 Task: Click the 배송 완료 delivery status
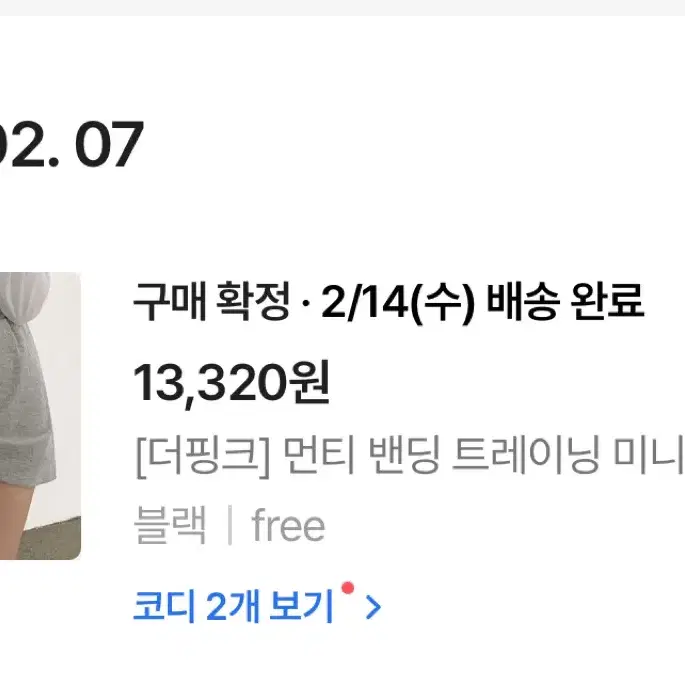click(x=565, y=301)
